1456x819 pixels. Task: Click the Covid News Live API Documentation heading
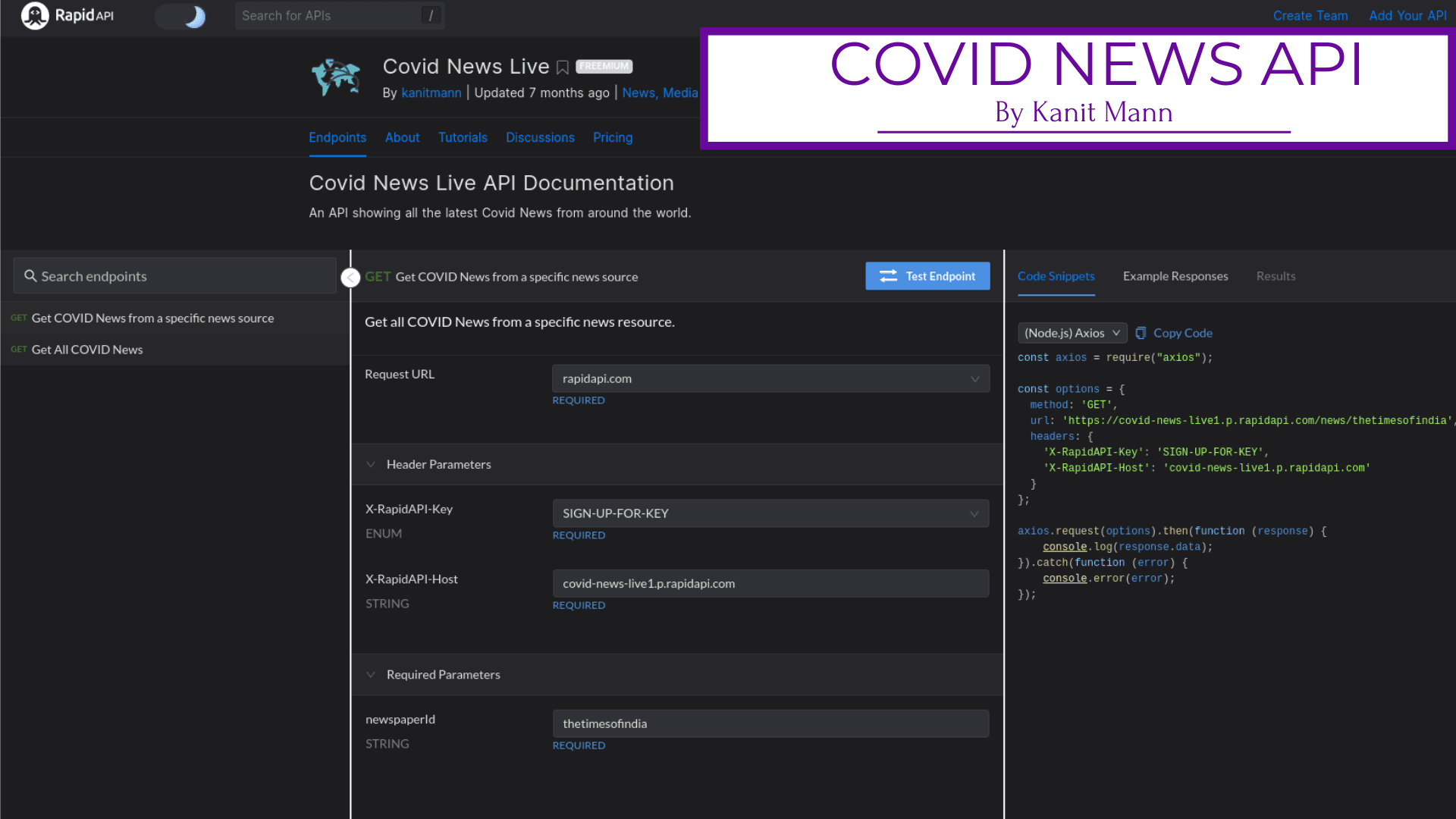coord(491,183)
